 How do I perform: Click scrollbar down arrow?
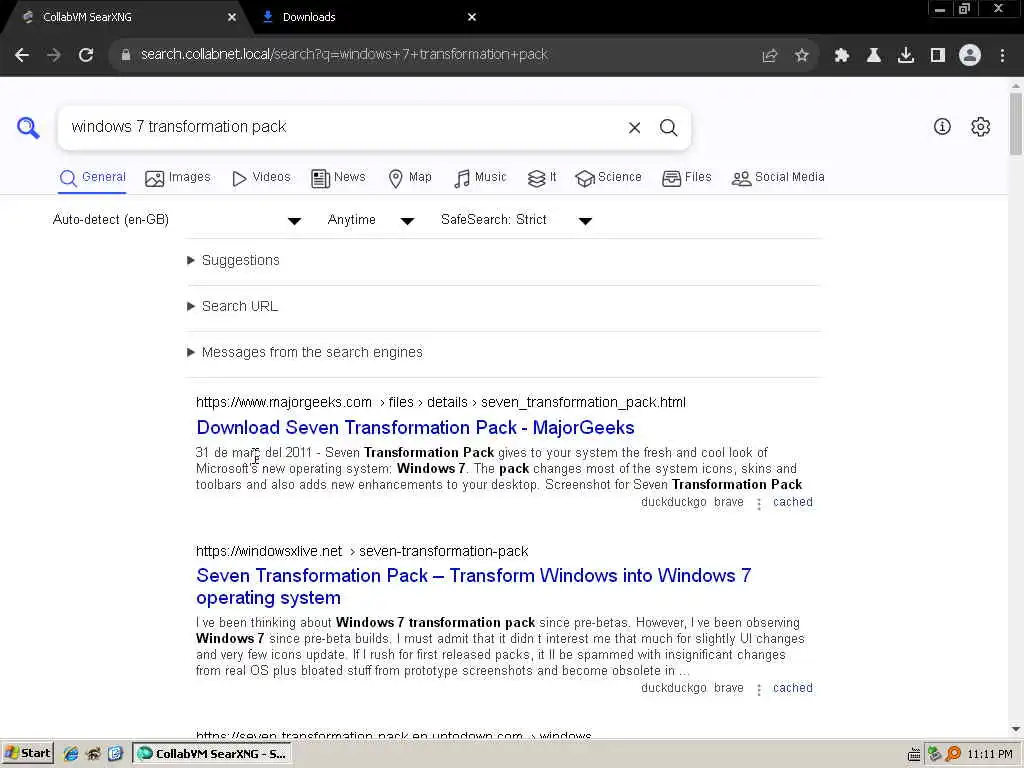pos(1016,729)
